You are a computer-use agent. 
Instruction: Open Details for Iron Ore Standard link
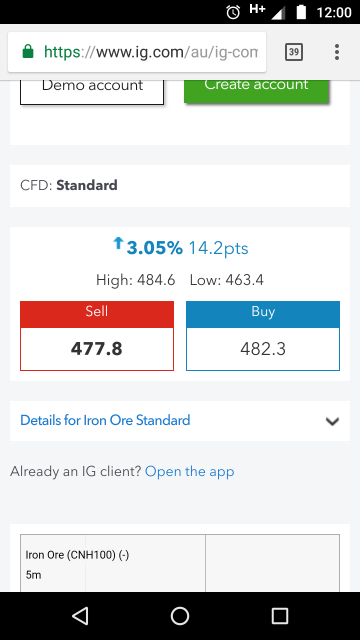pos(105,420)
